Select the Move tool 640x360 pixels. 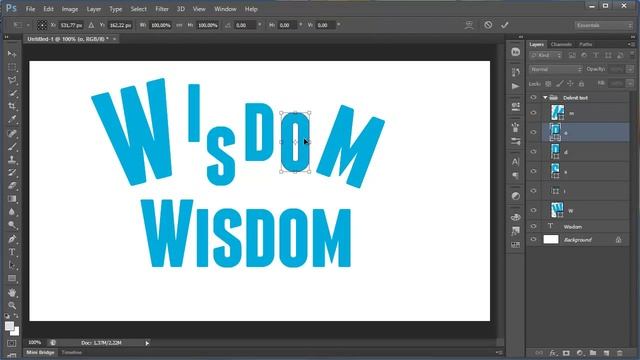pos(12,54)
